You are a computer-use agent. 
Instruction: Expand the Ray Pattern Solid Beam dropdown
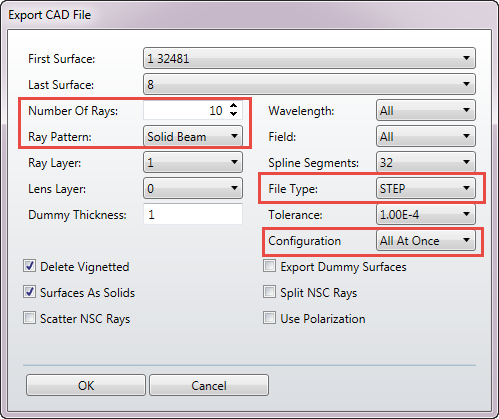(x=193, y=136)
